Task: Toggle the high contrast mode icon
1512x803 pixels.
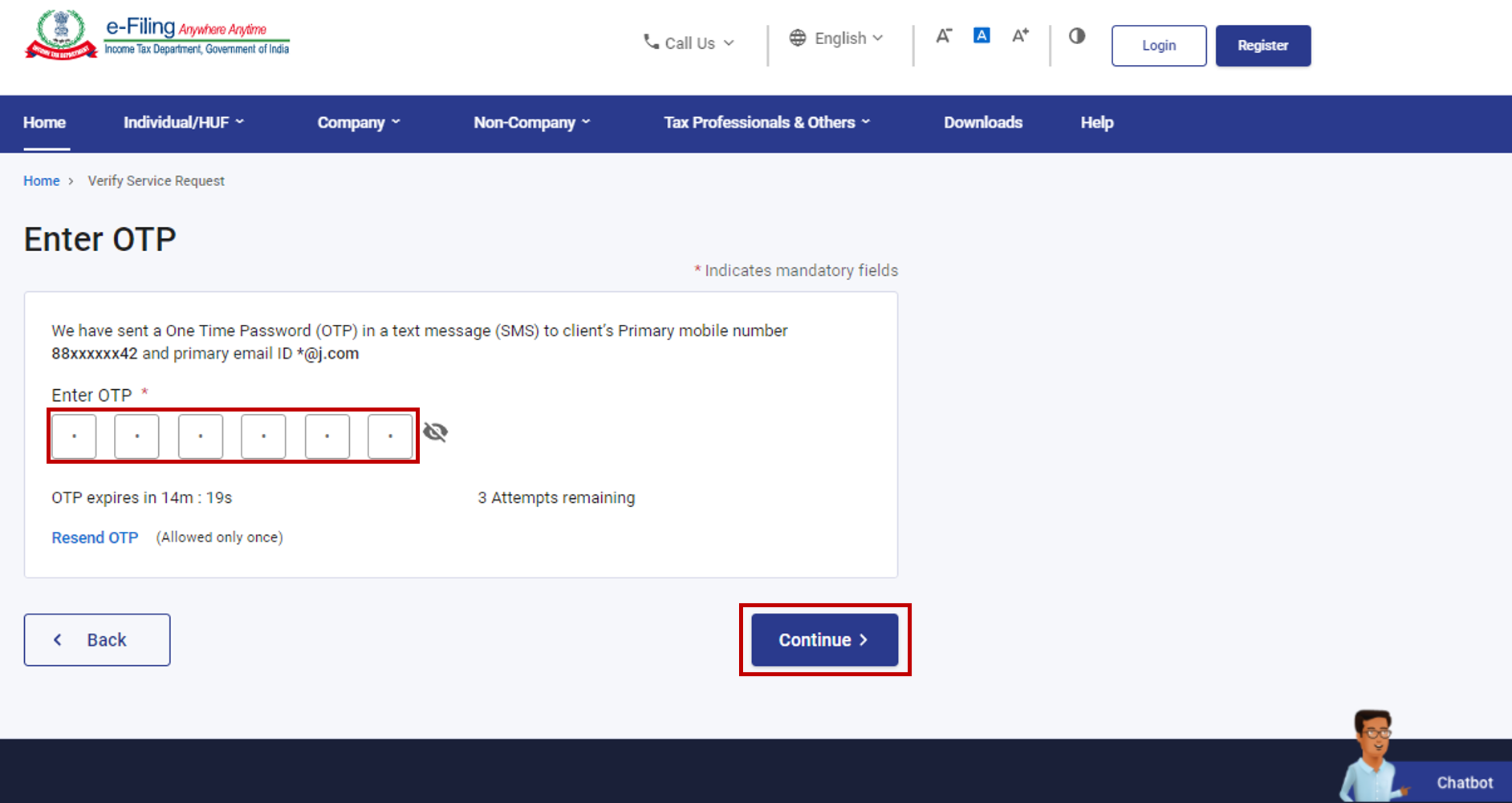Action: [1077, 36]
